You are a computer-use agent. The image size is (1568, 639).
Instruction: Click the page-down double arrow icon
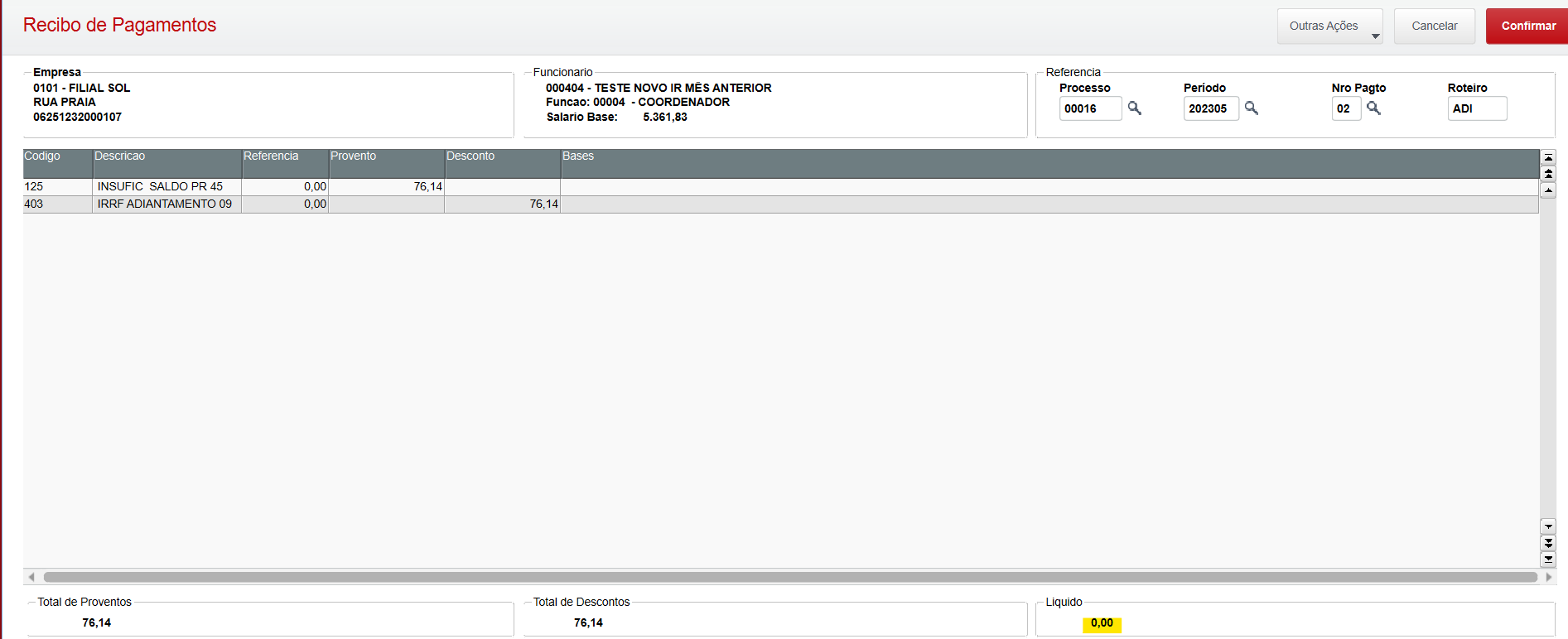(x=1548, y=543)
